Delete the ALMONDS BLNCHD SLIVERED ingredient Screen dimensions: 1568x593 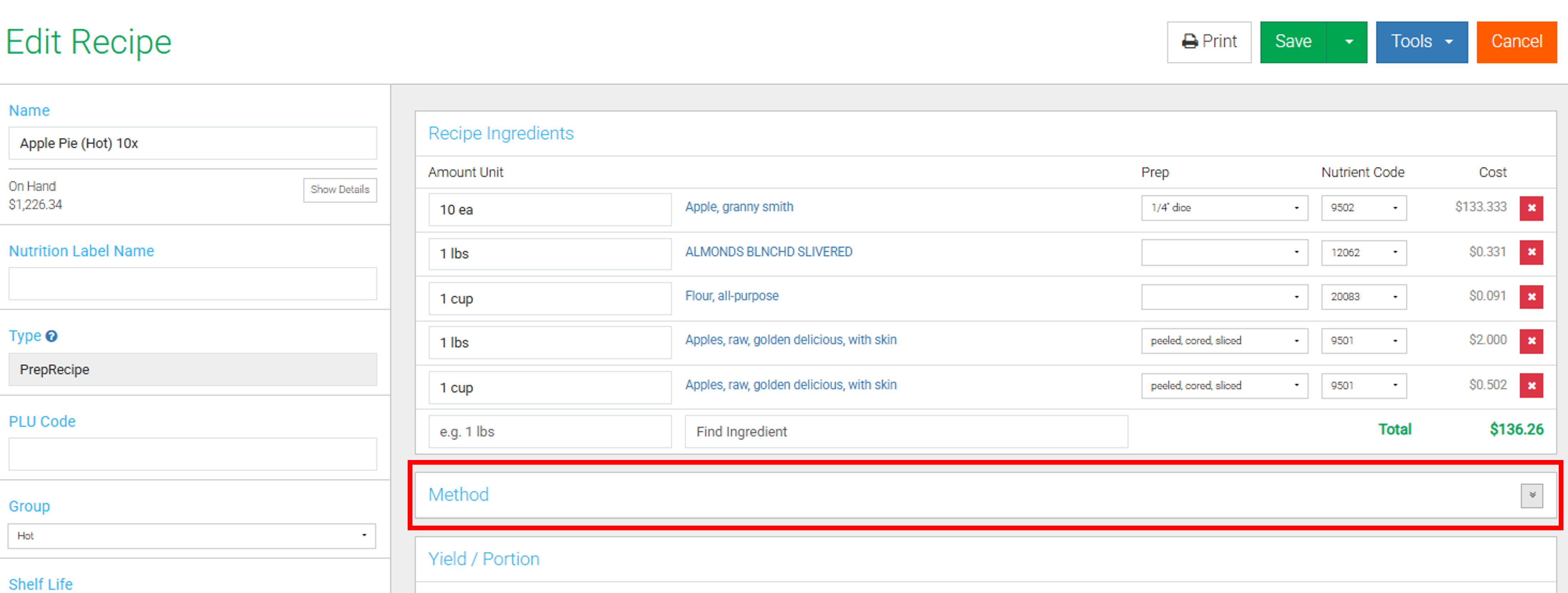1531,252
